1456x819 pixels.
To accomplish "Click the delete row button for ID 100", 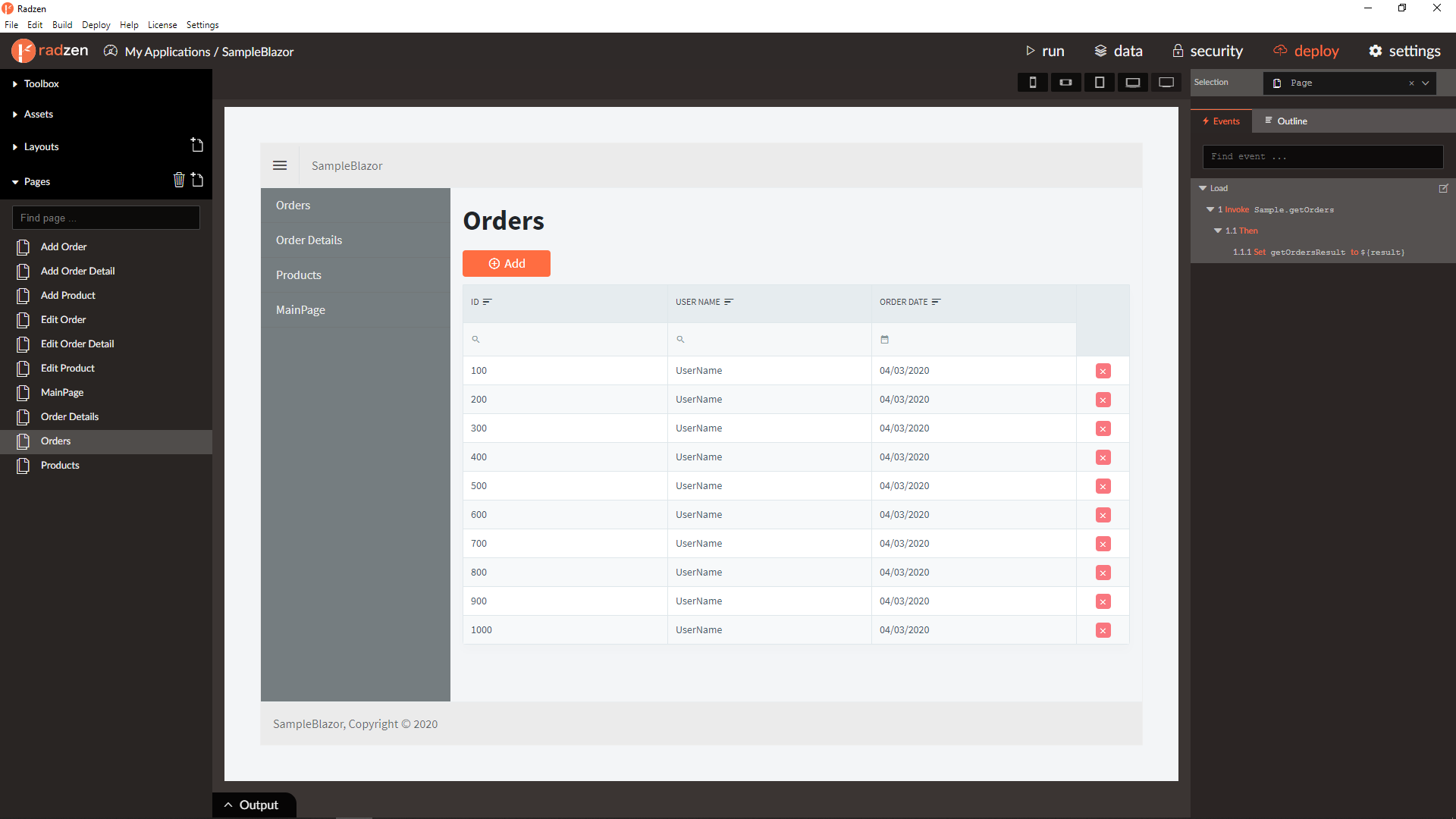I will [1103, 371].
